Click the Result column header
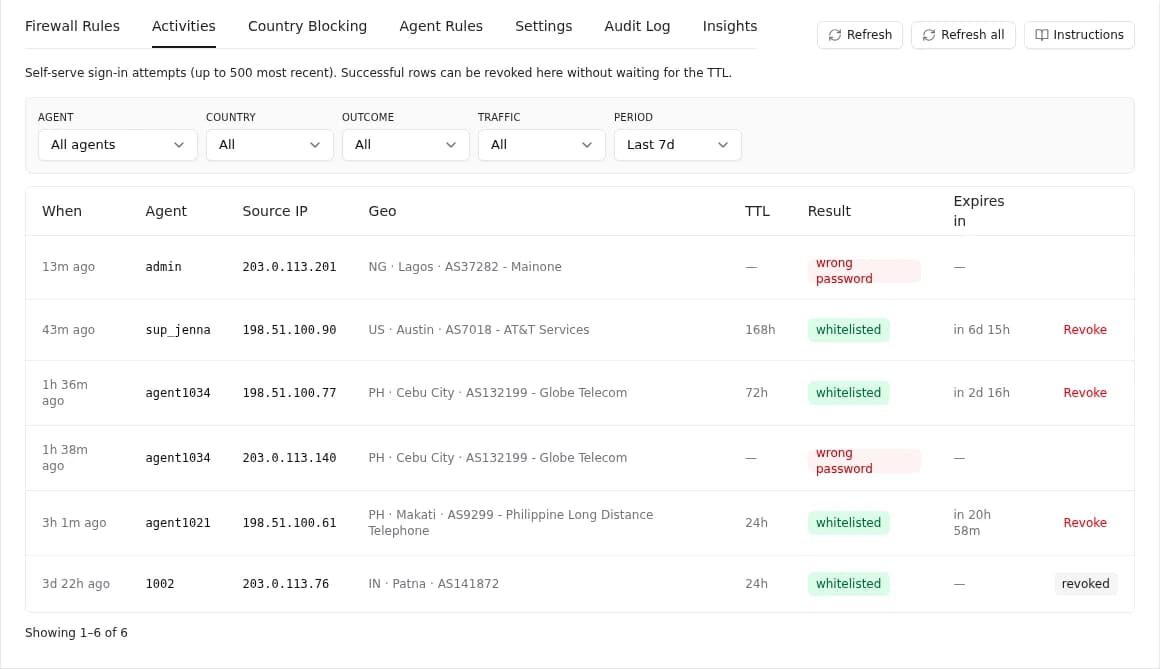This screenshot has height=669, width=1160. [x=829, y=211]
